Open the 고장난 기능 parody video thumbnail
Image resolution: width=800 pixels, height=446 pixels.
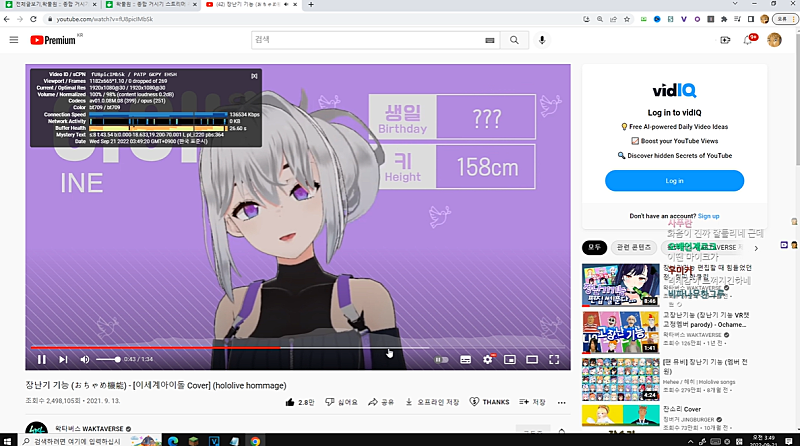pos(620,332)
